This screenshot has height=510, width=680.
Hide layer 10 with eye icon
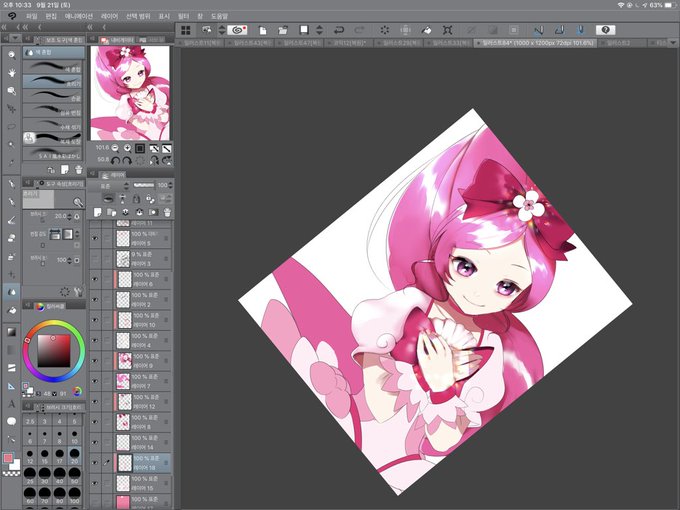pyautogui.click(x=95, y=320)
